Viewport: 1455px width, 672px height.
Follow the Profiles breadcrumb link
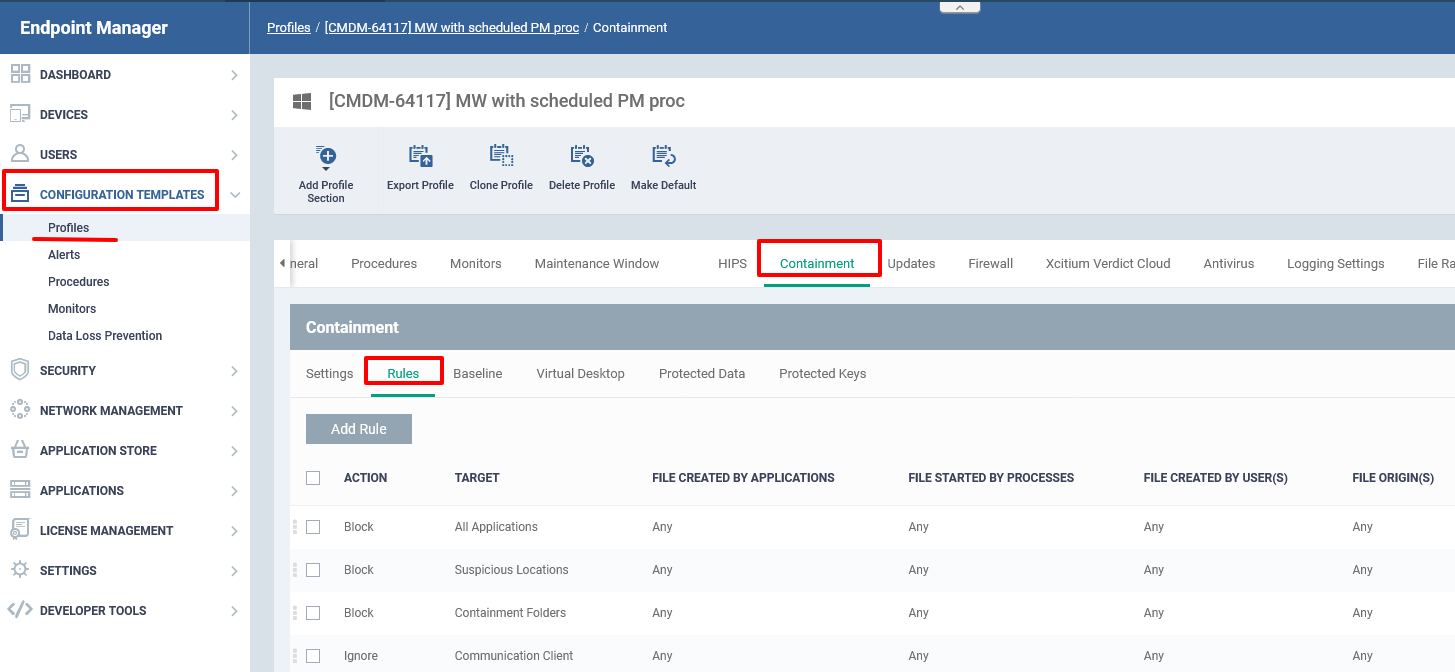289,28
